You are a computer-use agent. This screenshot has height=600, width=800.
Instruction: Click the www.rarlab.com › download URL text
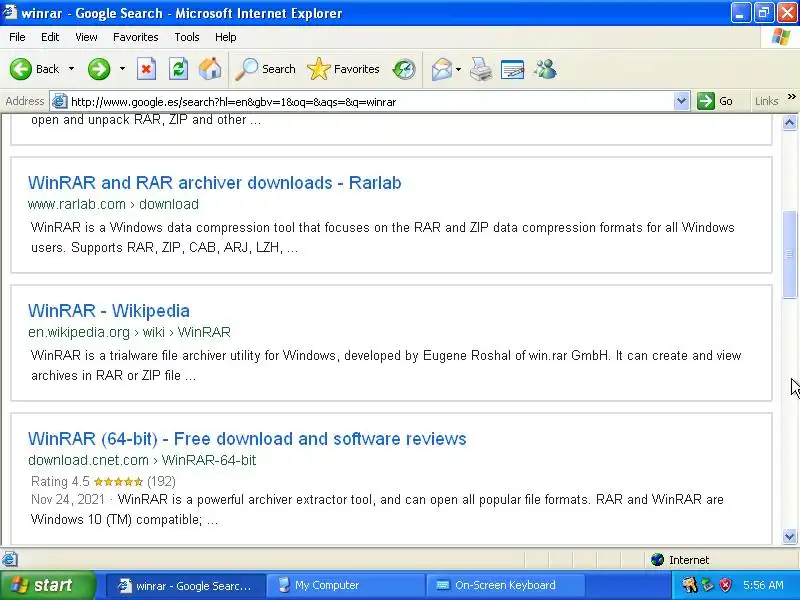point(113,204)
